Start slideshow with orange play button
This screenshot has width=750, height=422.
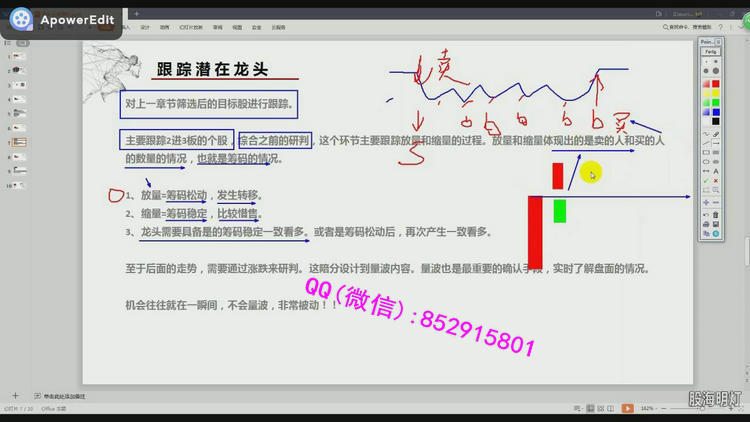627,408
